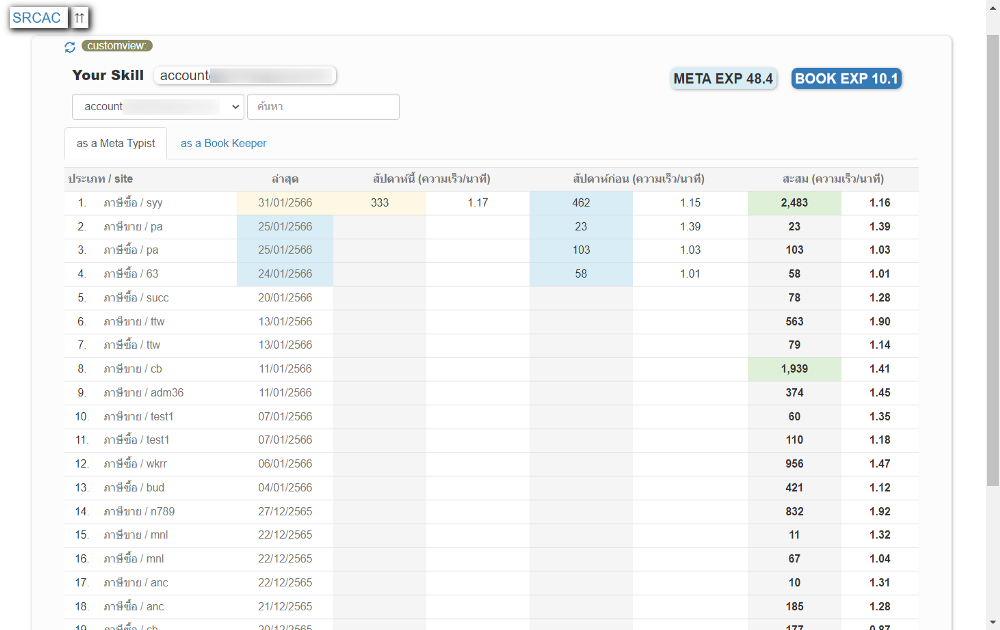This screenshot has width=1000, height=630.
Task: Switch to the 'as a Book Keeper' tab
Action: coord(223,143)
